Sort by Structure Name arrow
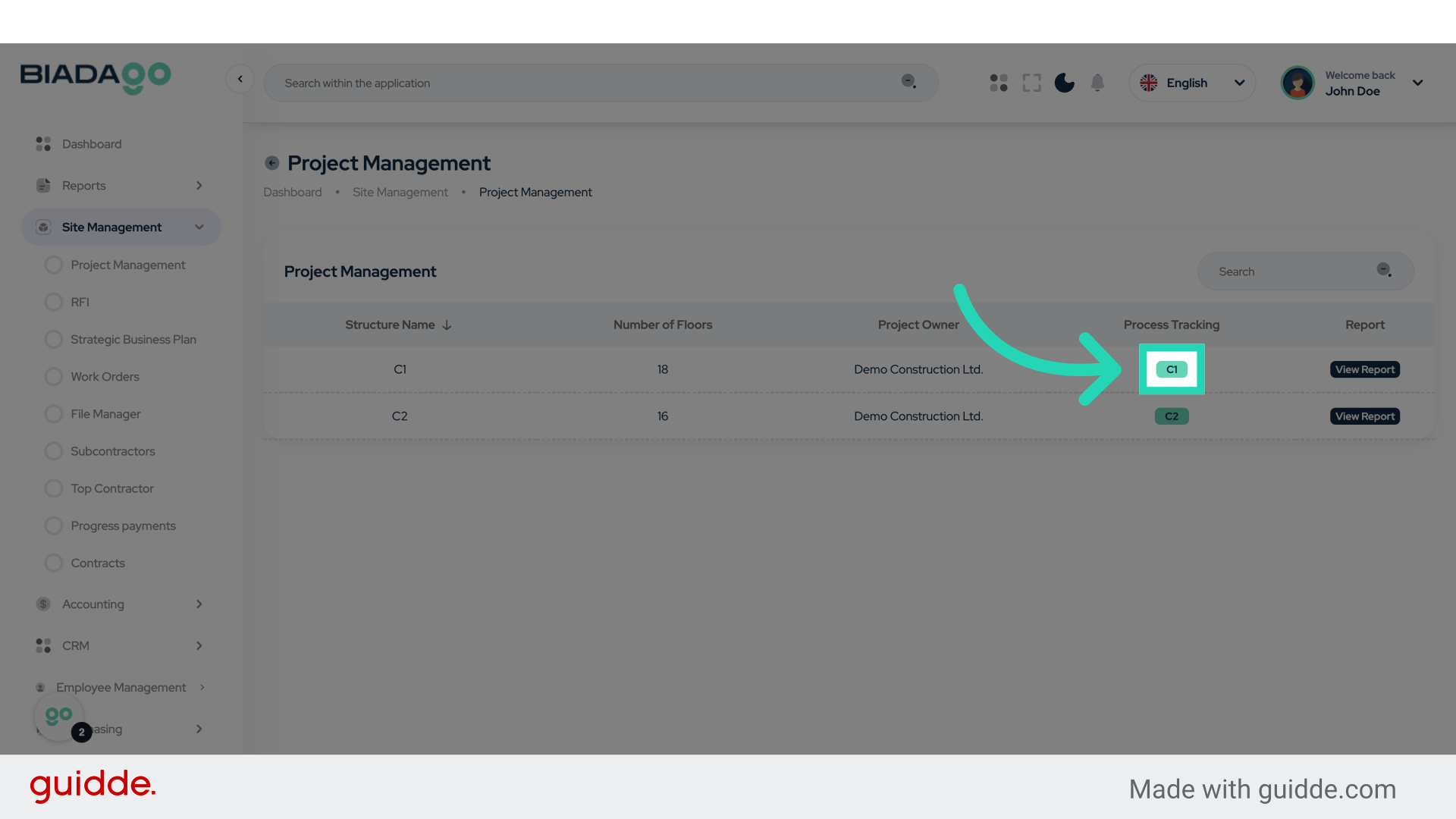Screen dimensions: 1456x819 tap(447, 325)
